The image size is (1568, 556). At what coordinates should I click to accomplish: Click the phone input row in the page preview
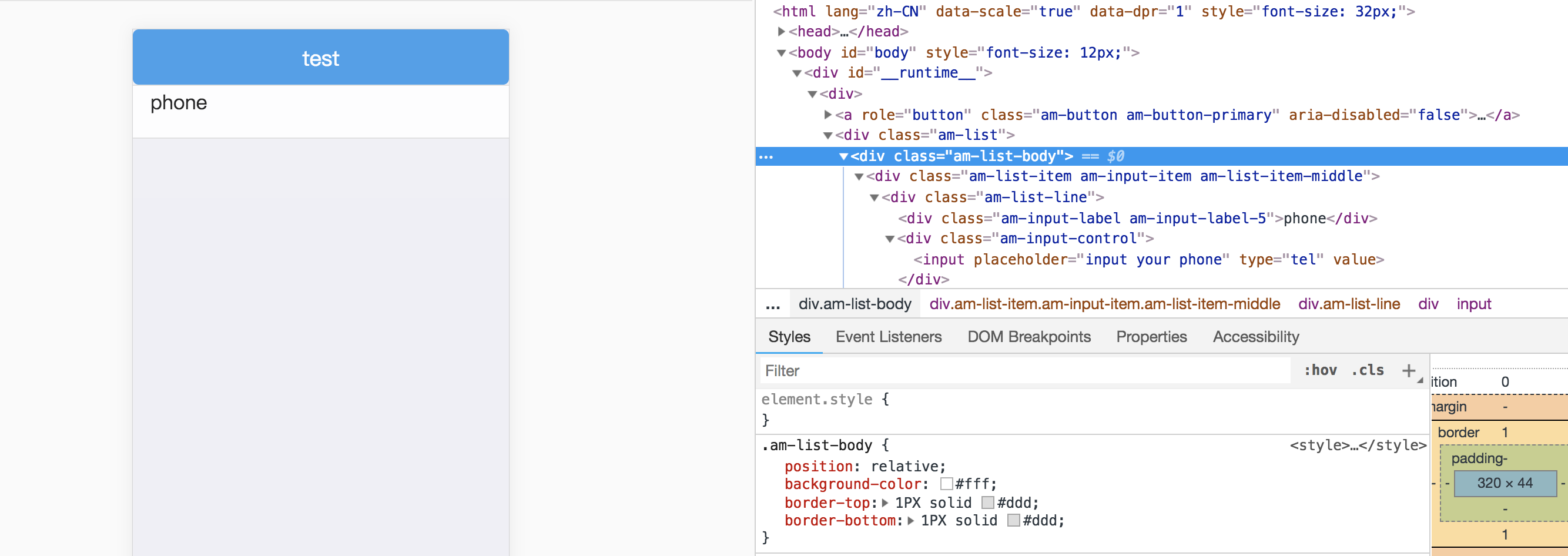[x=321, y=112]
